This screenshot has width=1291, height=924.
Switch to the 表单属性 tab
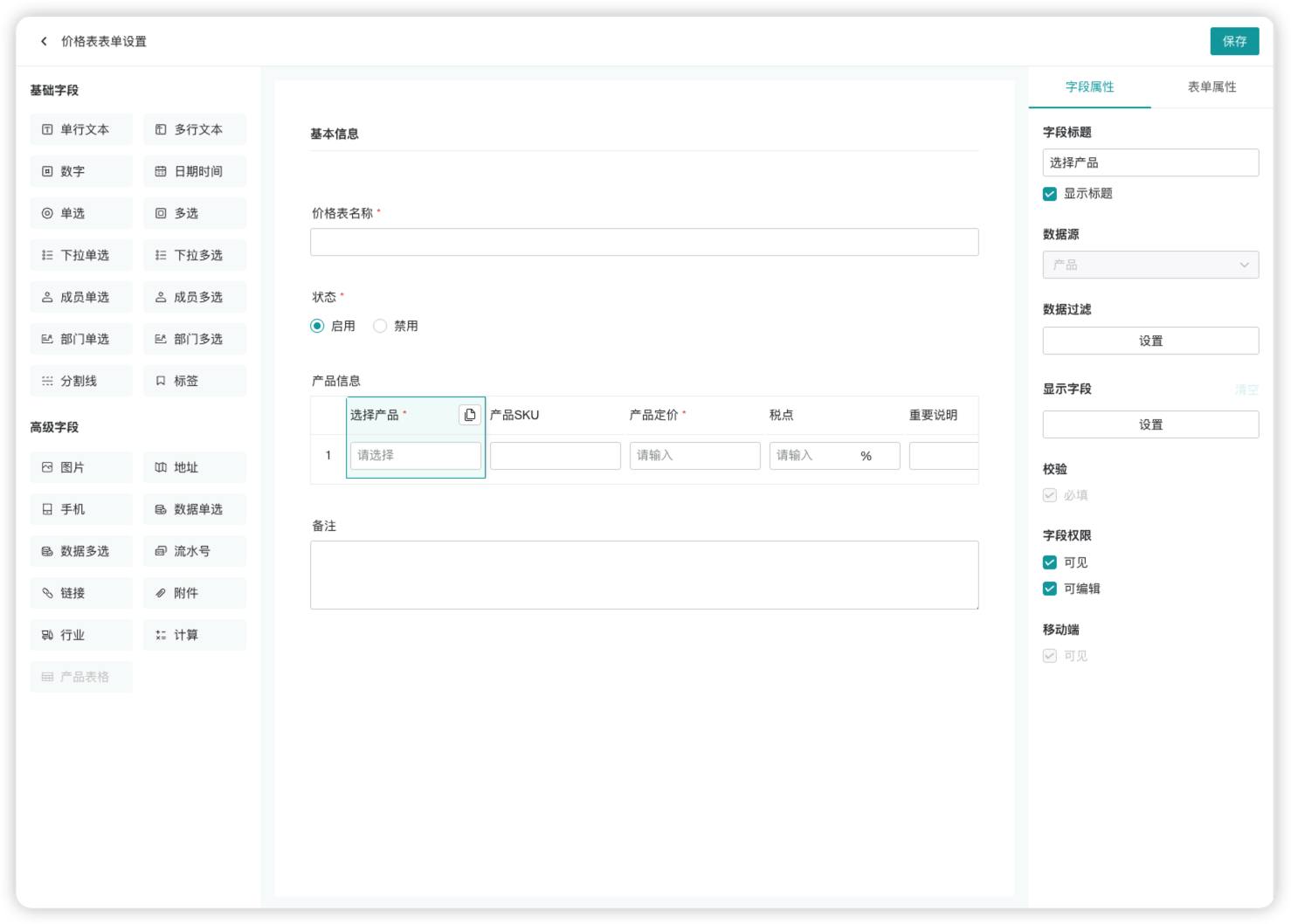click(1212, 86)
